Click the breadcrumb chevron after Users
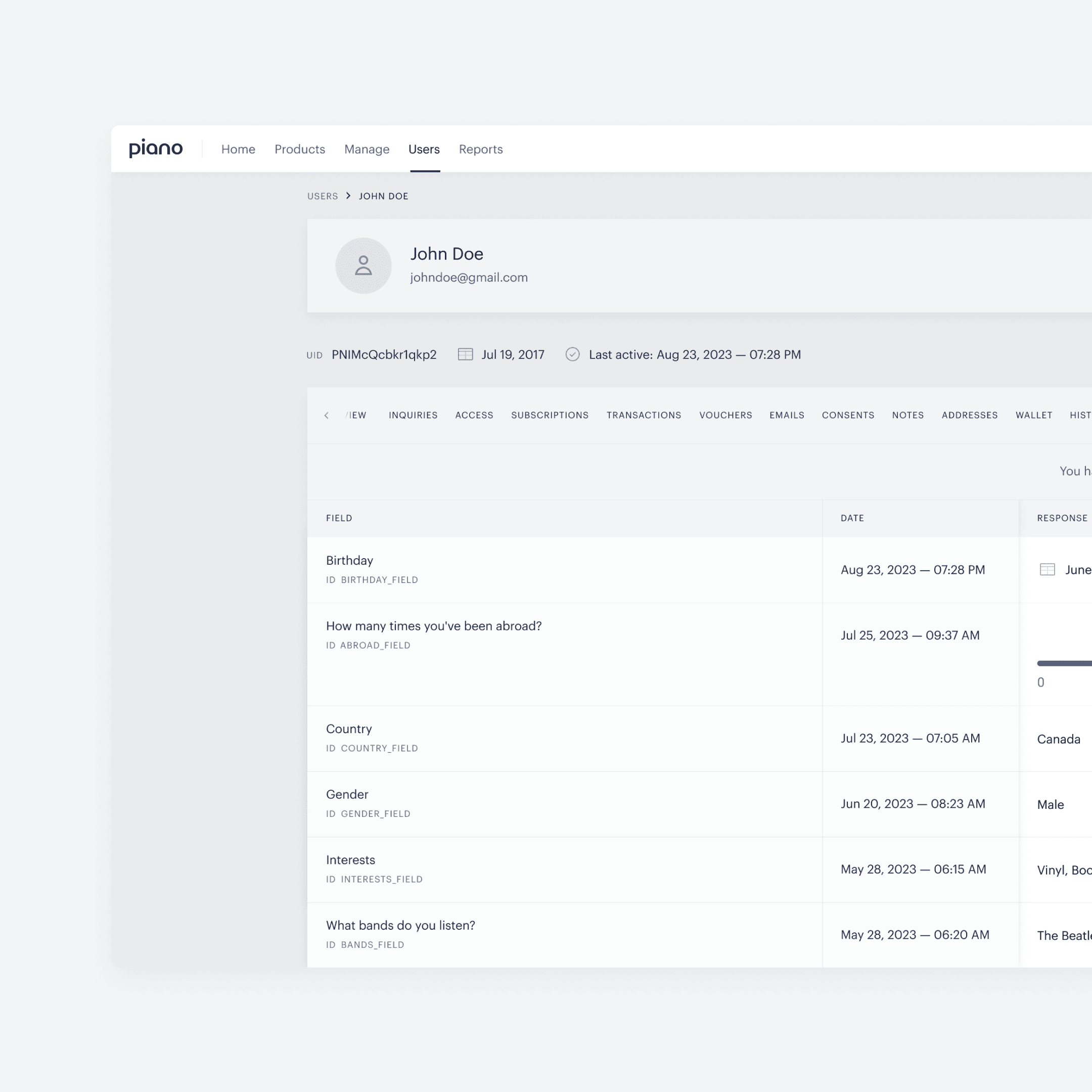The height and width of the screenshot is (1092, 1092). tap(348, 196)
